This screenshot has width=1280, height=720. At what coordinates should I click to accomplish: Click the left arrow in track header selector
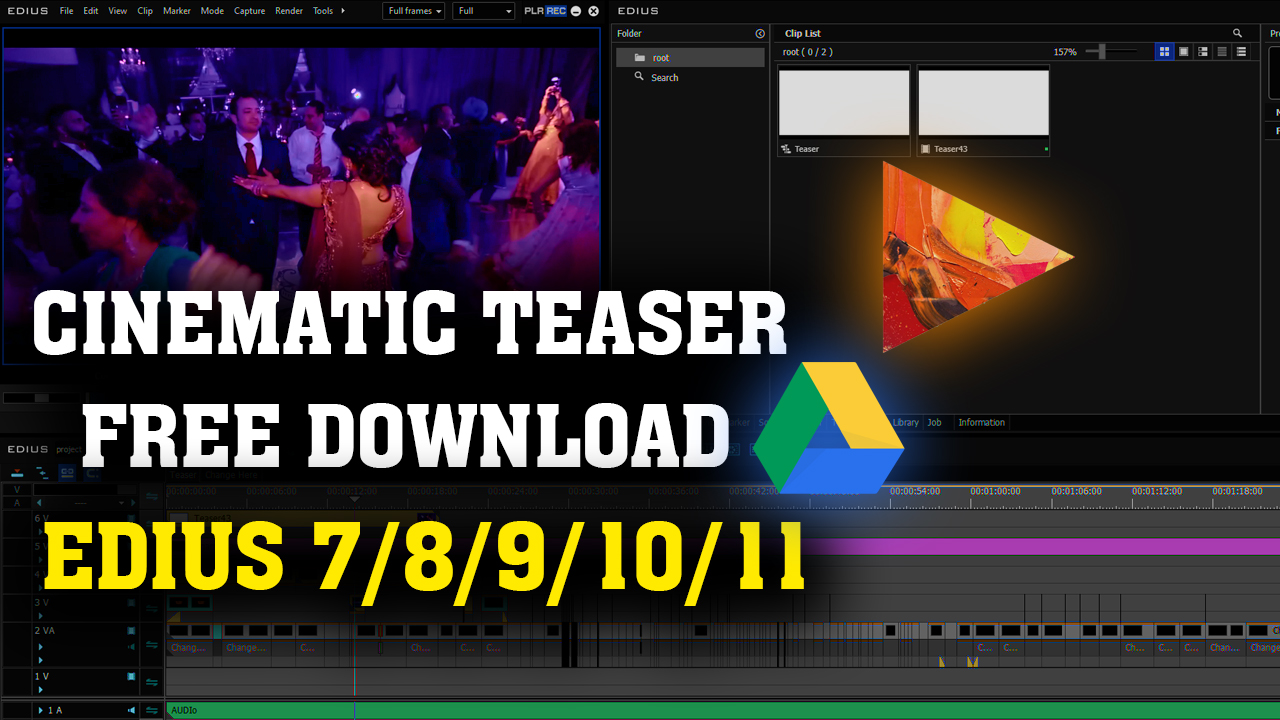39,503
